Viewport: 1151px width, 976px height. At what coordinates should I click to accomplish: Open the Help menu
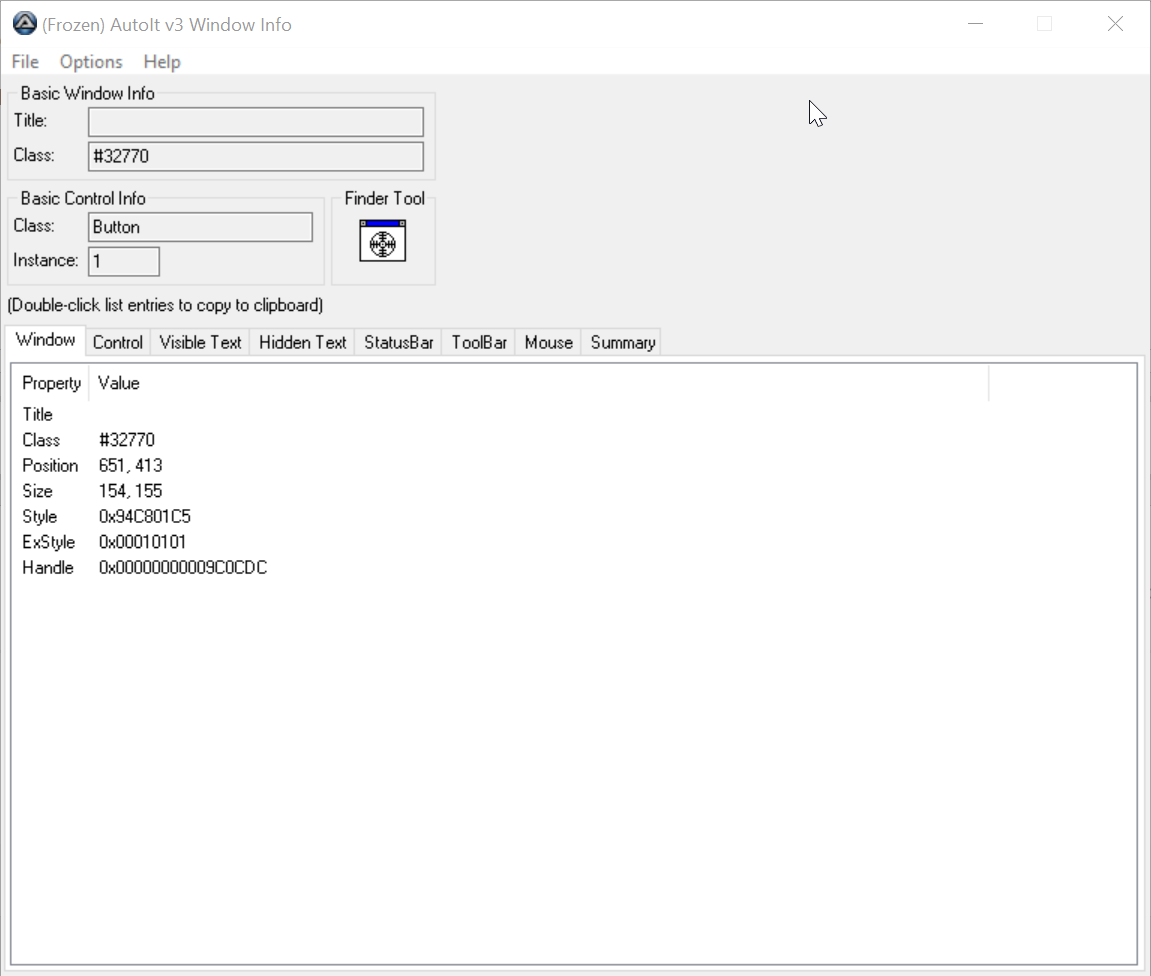click(161, 62)
